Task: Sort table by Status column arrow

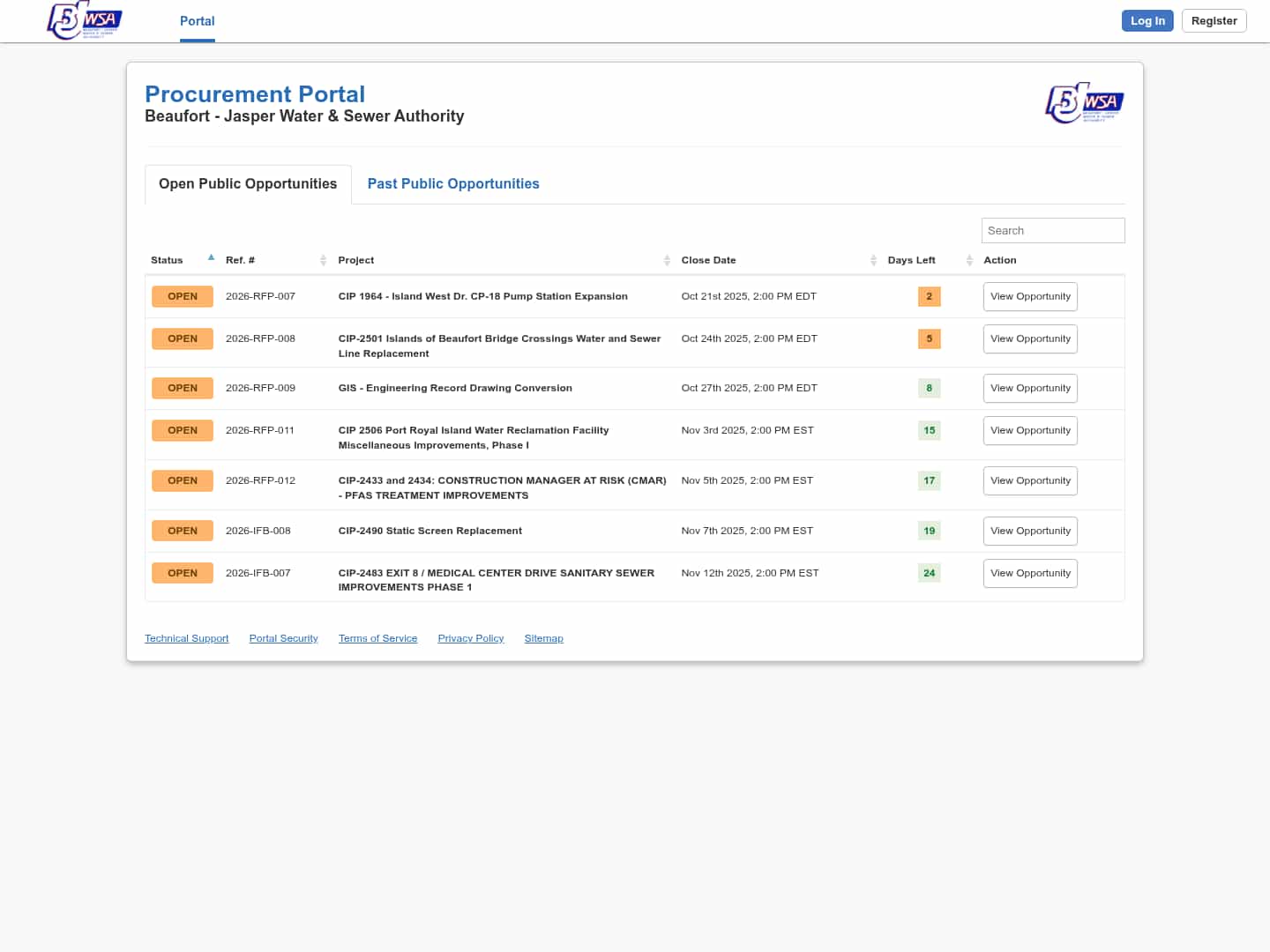Action: coord(211,258)
